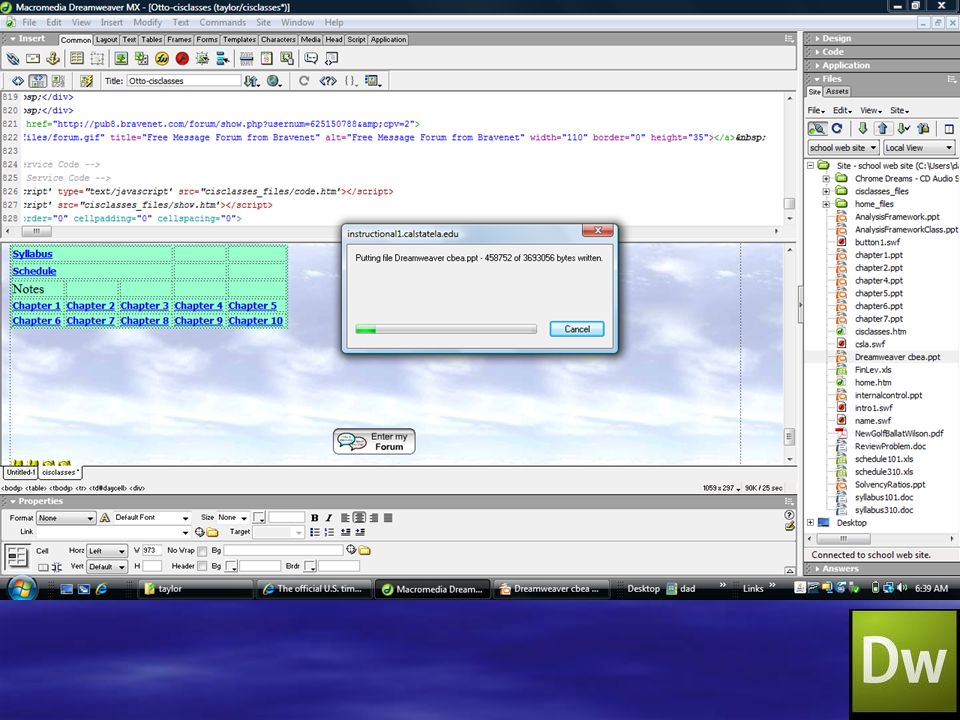Switch to the Untitled-1 document tab
Viewport: 960px width, 720px height.
point(21,473)
